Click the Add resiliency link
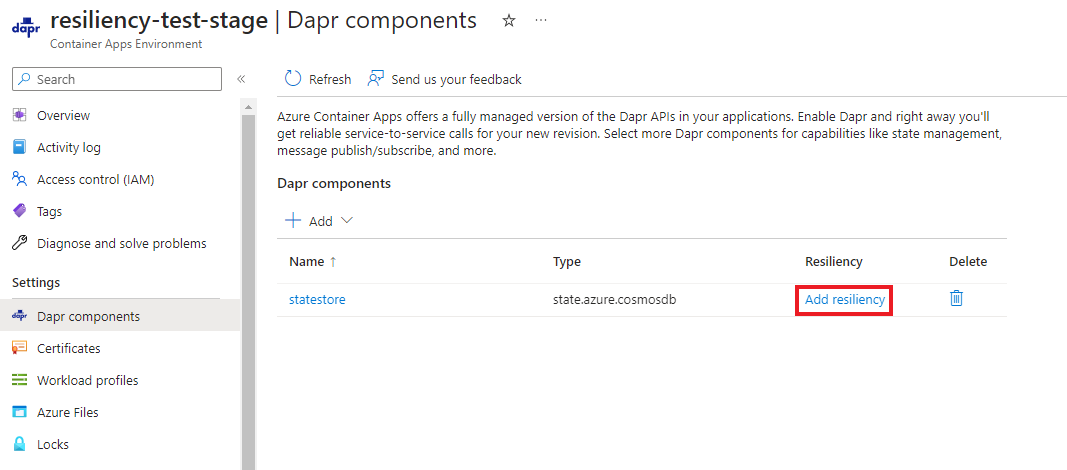 [844, 299]
